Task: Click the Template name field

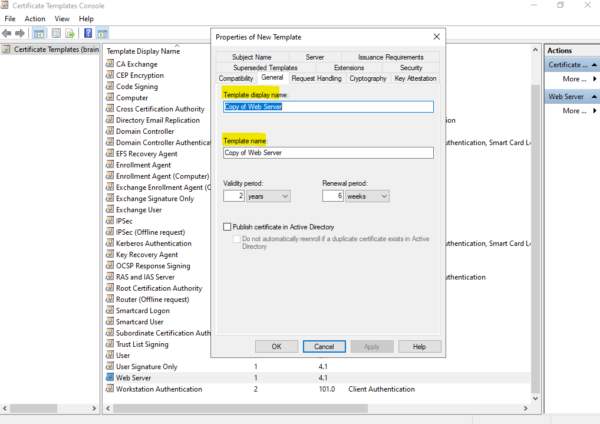Action: pos(328,153)
